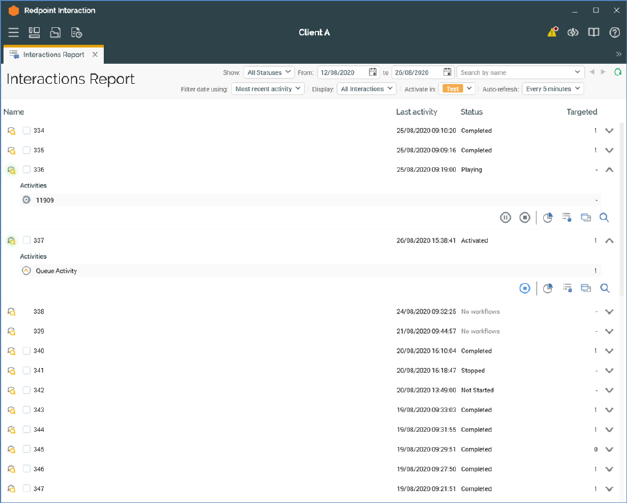Expand the row for interaction 340

coord(609,351)
